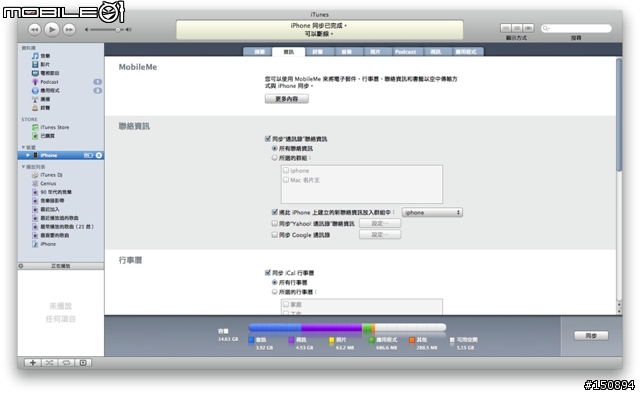Click inside the 搜尋 search field
640x393 pixels.
[x=576, y=28]
